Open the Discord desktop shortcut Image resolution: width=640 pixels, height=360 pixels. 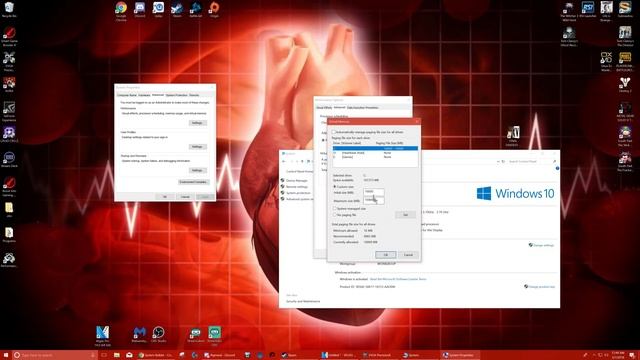point(140,9)
